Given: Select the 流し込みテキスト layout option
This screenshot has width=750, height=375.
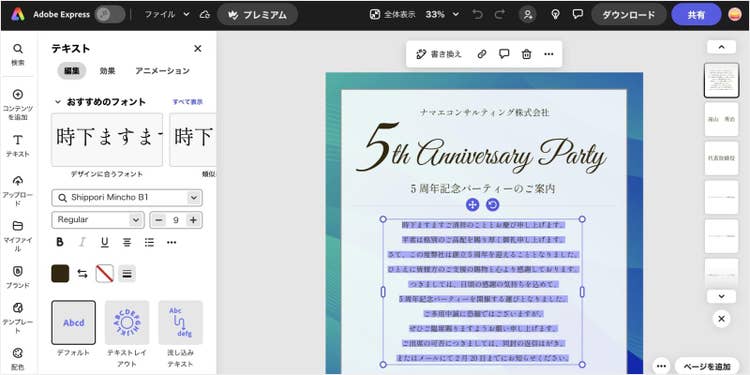Looking at the screenshot, I should click(x=180, y=322).
